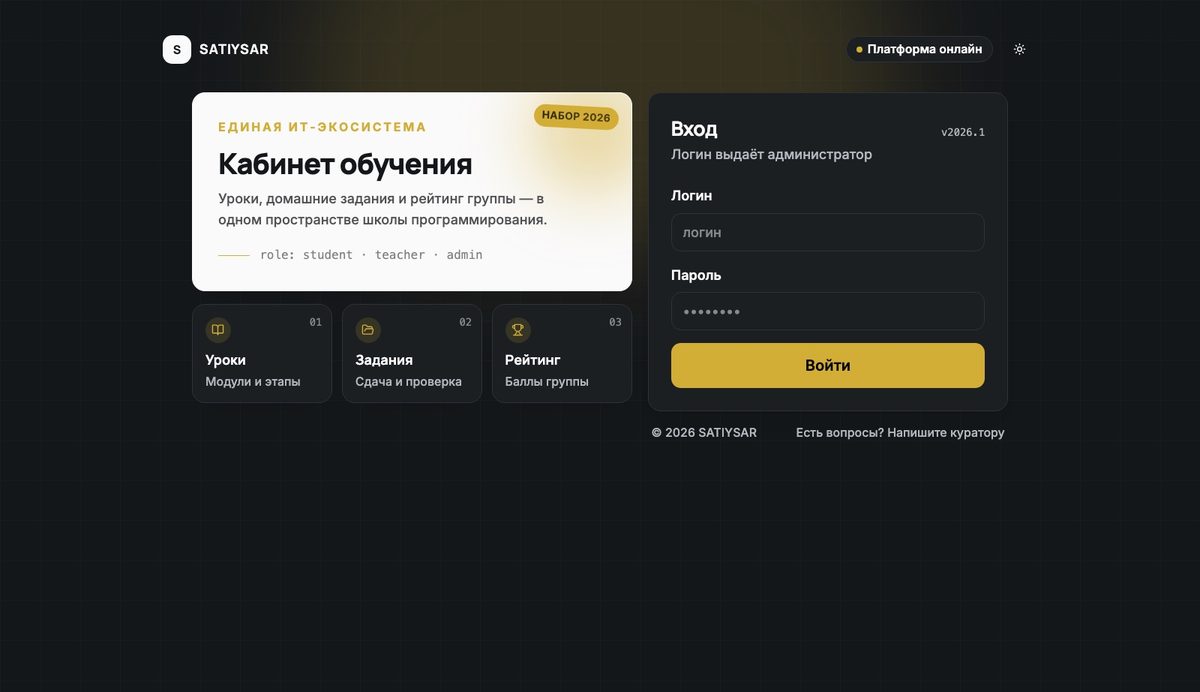Click the ЕДИНАЯ ИТ-ЭКОСИСТЕМА caption
The image size is (1200, 692).
(x=322, y=127)
